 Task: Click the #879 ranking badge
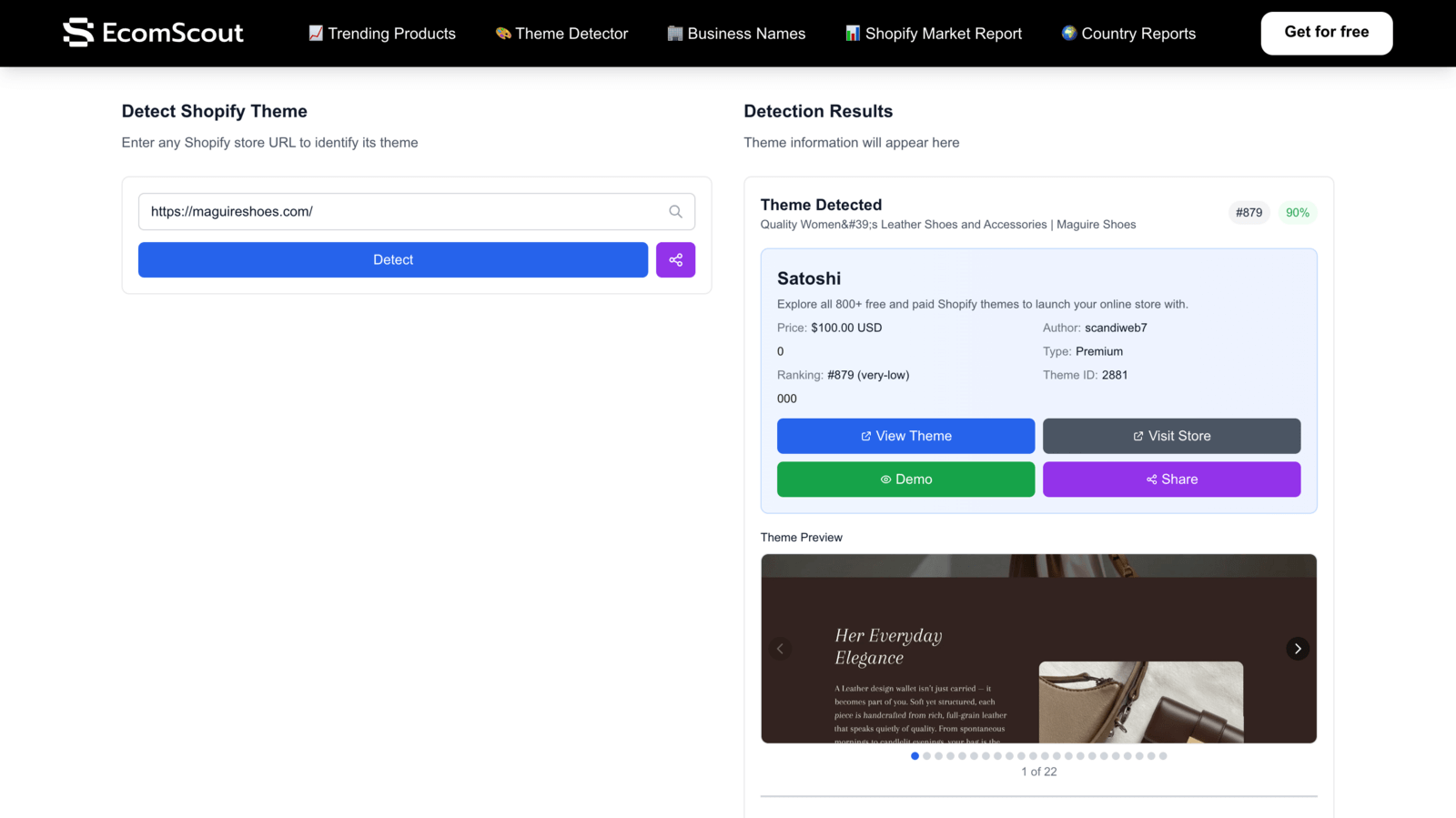(x=1249, y=213)
